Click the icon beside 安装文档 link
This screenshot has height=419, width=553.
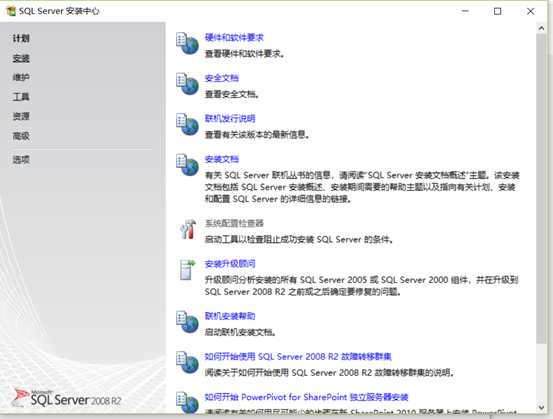point(187,165)
